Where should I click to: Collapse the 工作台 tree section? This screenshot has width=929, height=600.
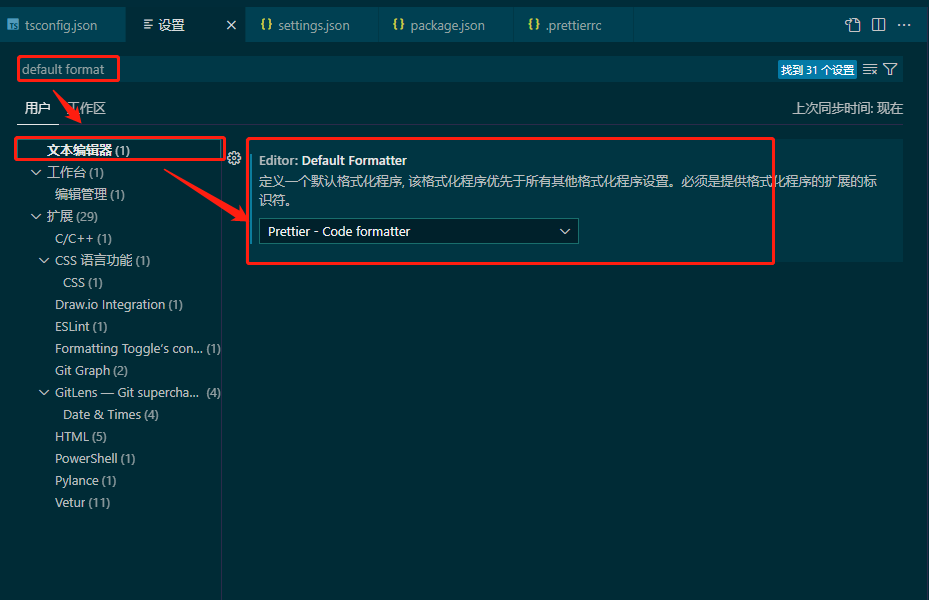tap(35, 171)
